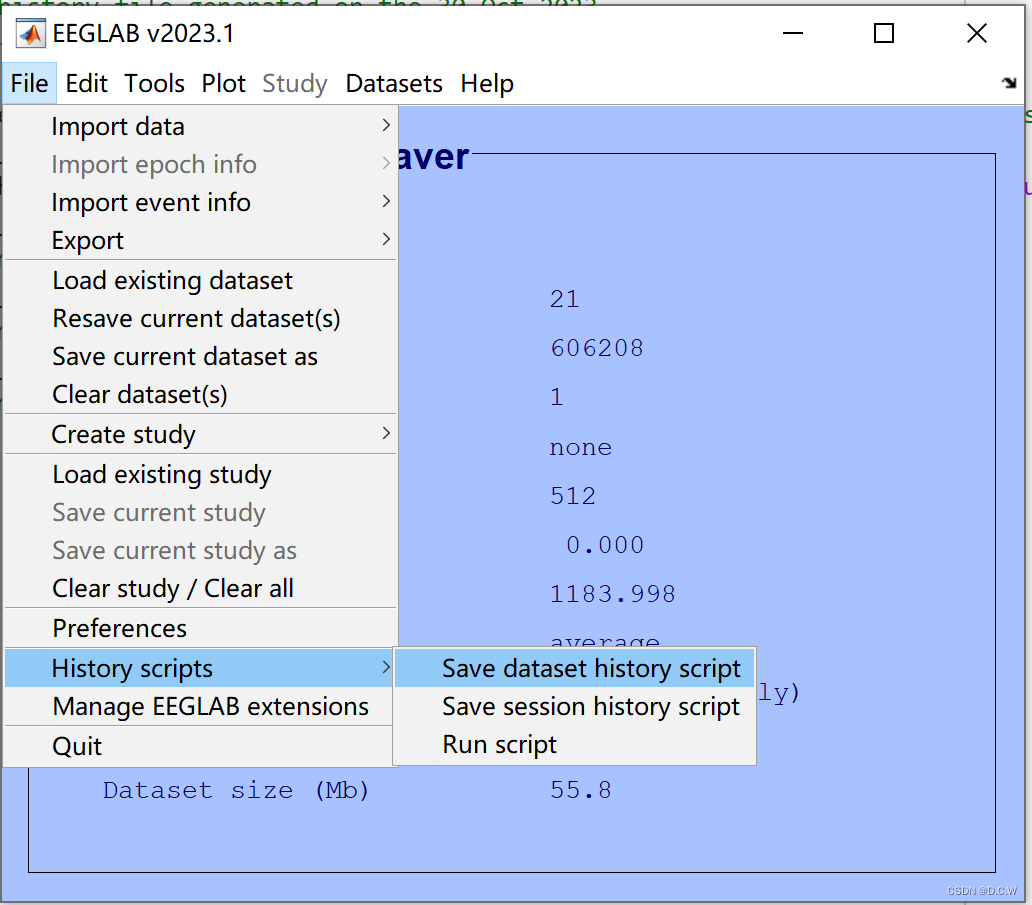Open the Tools menu

(x=155, y=84)
